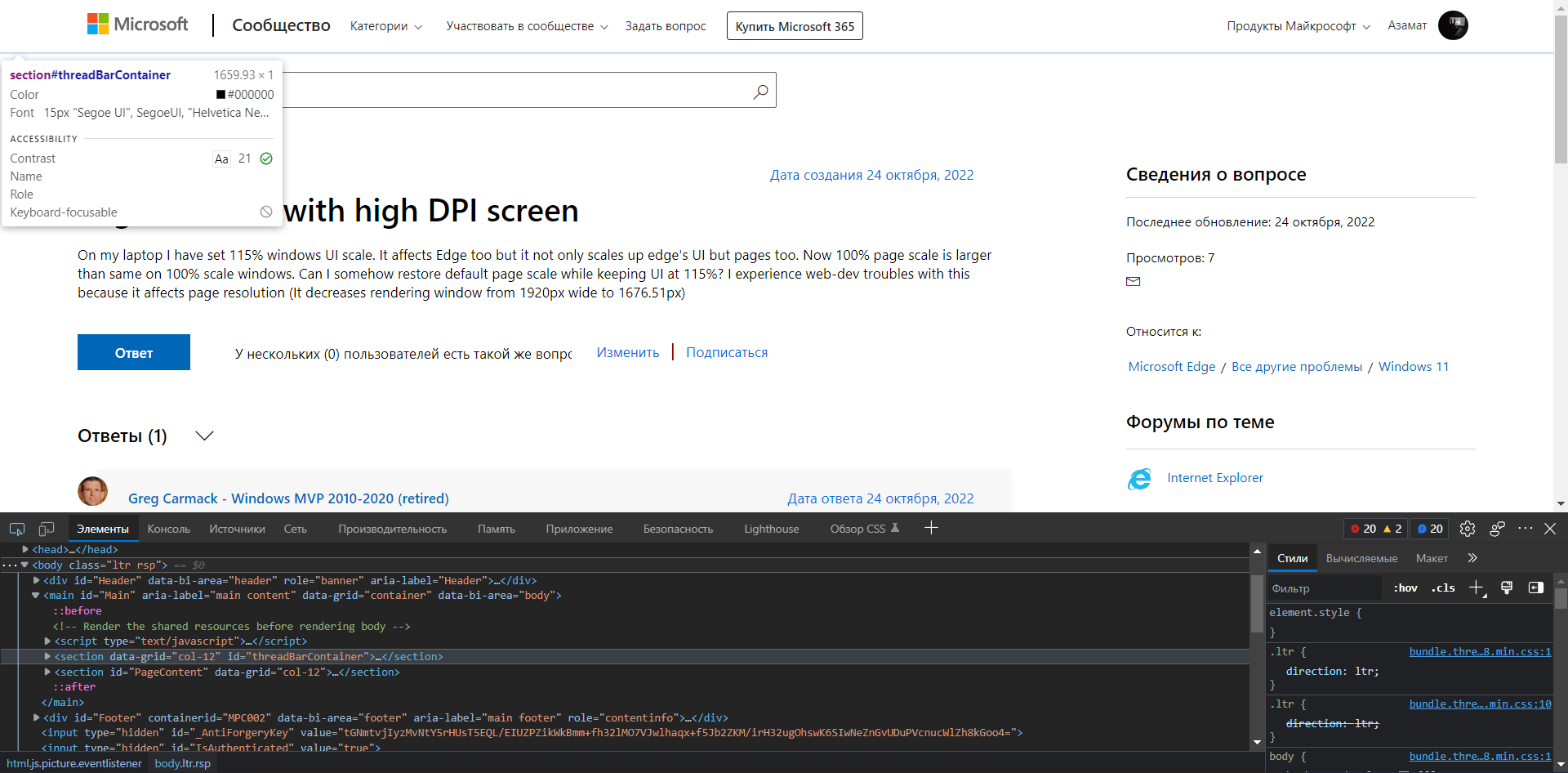The image size is (1568, 773).
Task: Select body.ltr.rsp breadcrumb
Action: pos(183,763)
